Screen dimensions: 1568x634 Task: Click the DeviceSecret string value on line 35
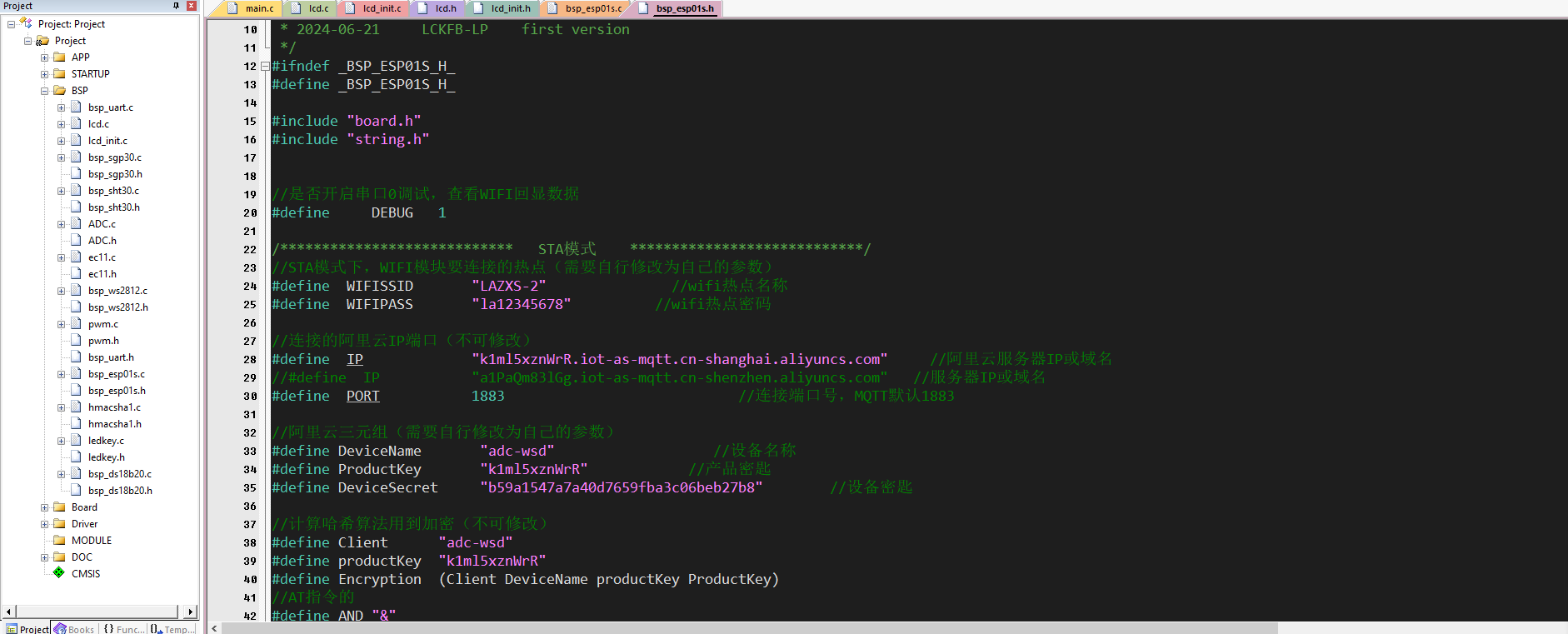coord(621,487)
